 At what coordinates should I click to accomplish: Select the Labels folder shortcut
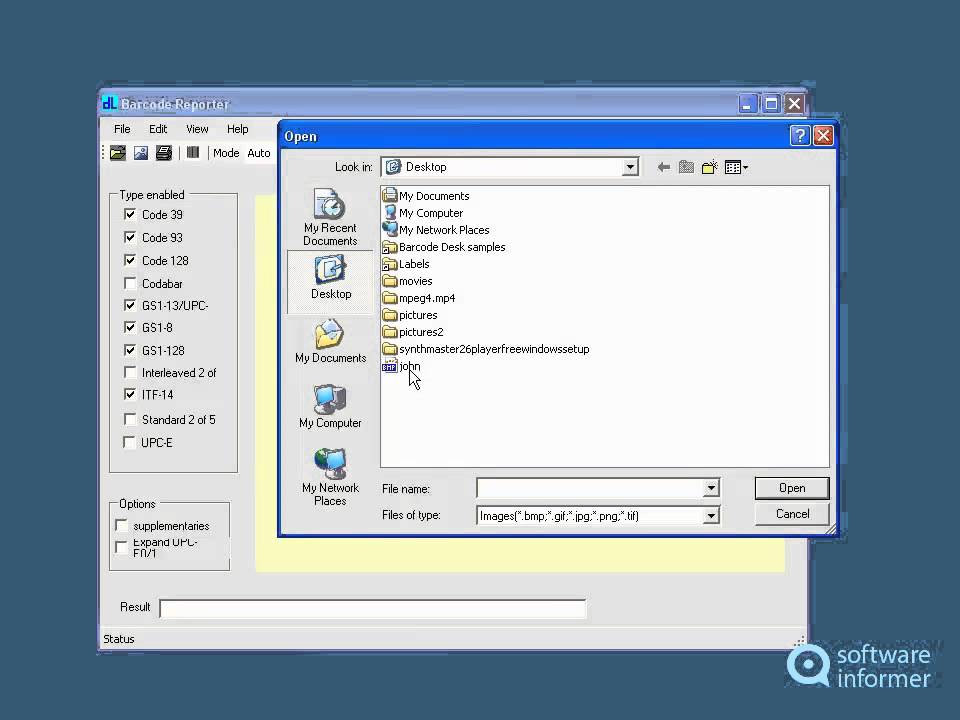[406, 264]
